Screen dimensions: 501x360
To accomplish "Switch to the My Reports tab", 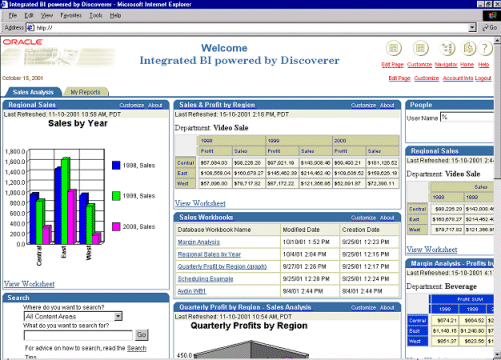I will click(x=85, y=92).
